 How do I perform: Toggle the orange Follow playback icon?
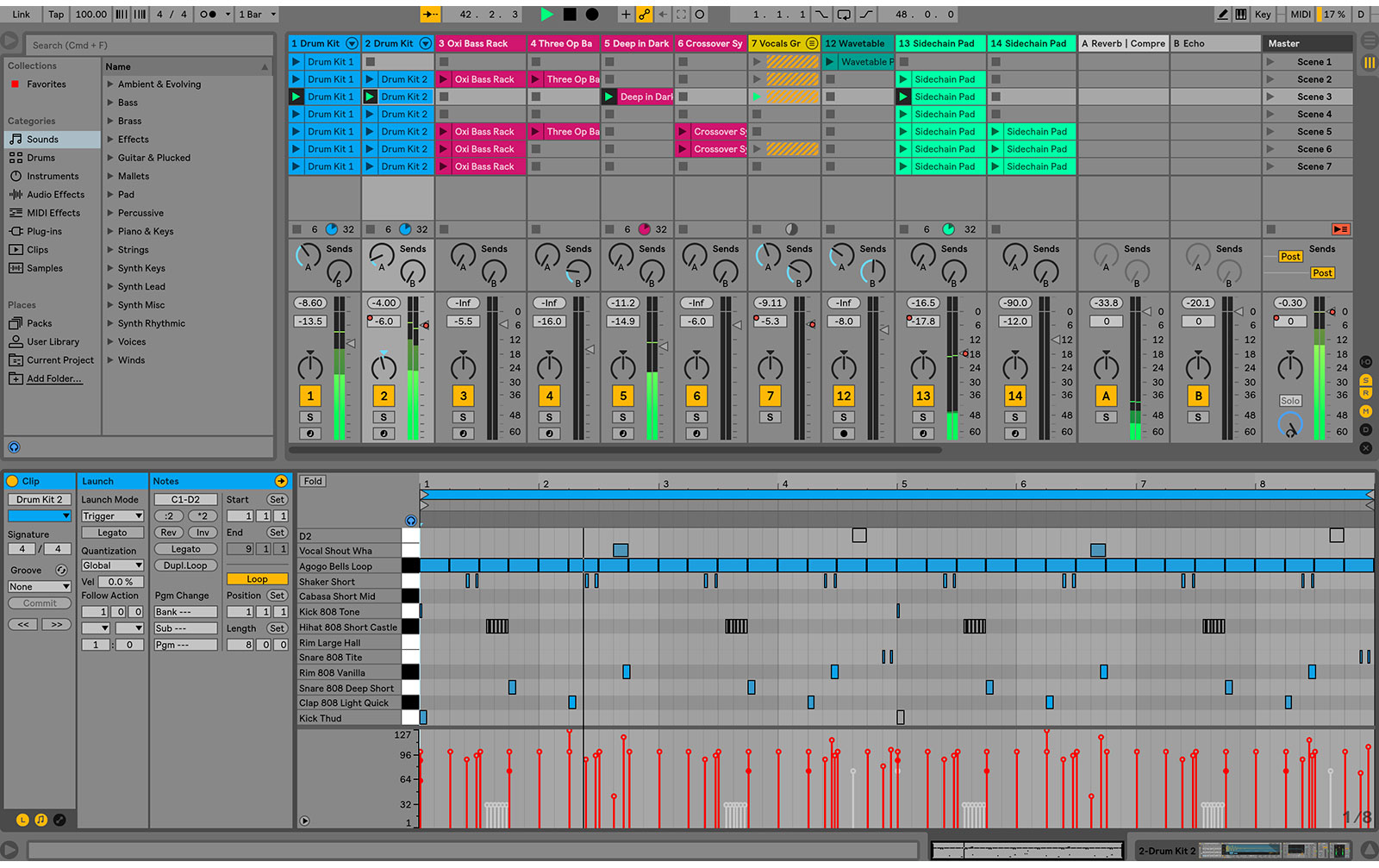pyautogui.click(x=430, y=15)
